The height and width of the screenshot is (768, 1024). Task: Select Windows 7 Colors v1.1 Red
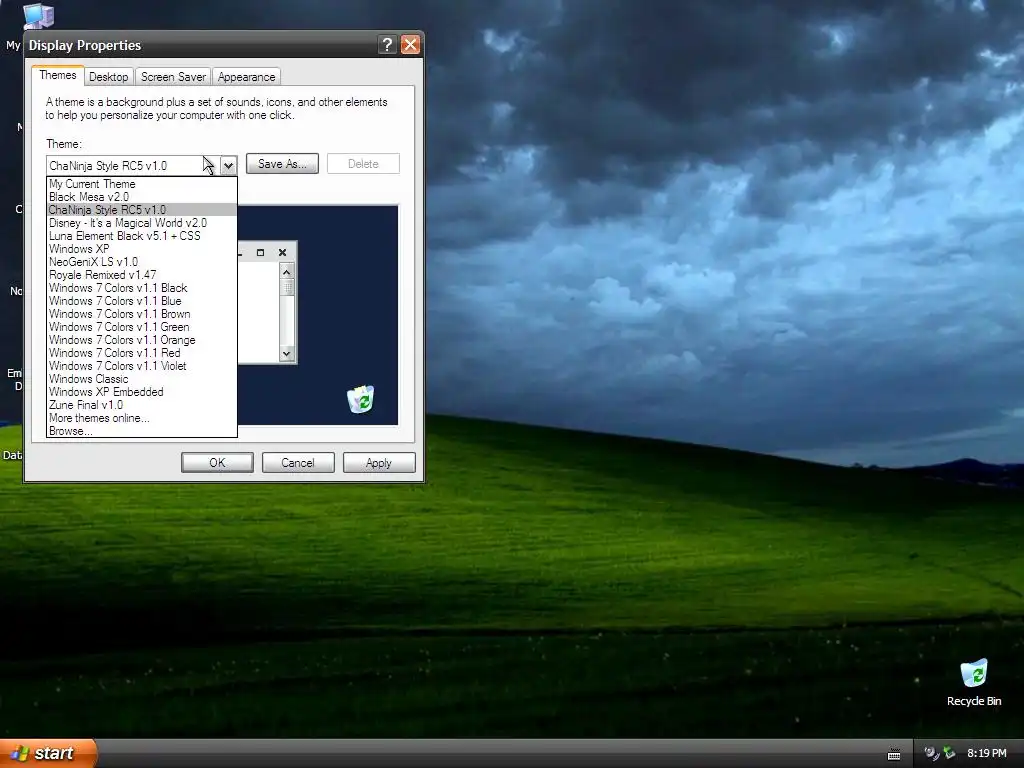142,353
